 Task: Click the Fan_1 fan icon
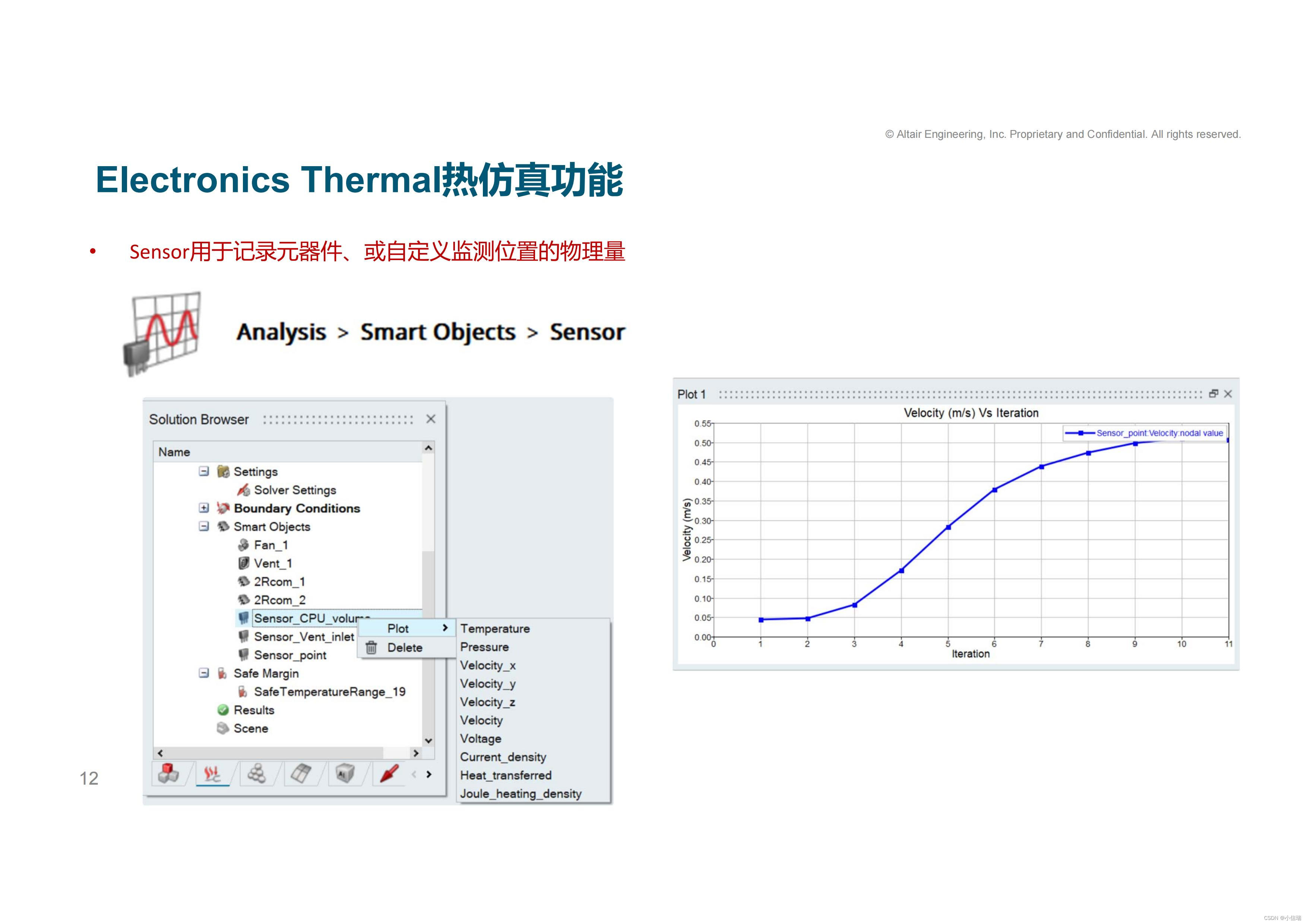[x=244, y=545]
